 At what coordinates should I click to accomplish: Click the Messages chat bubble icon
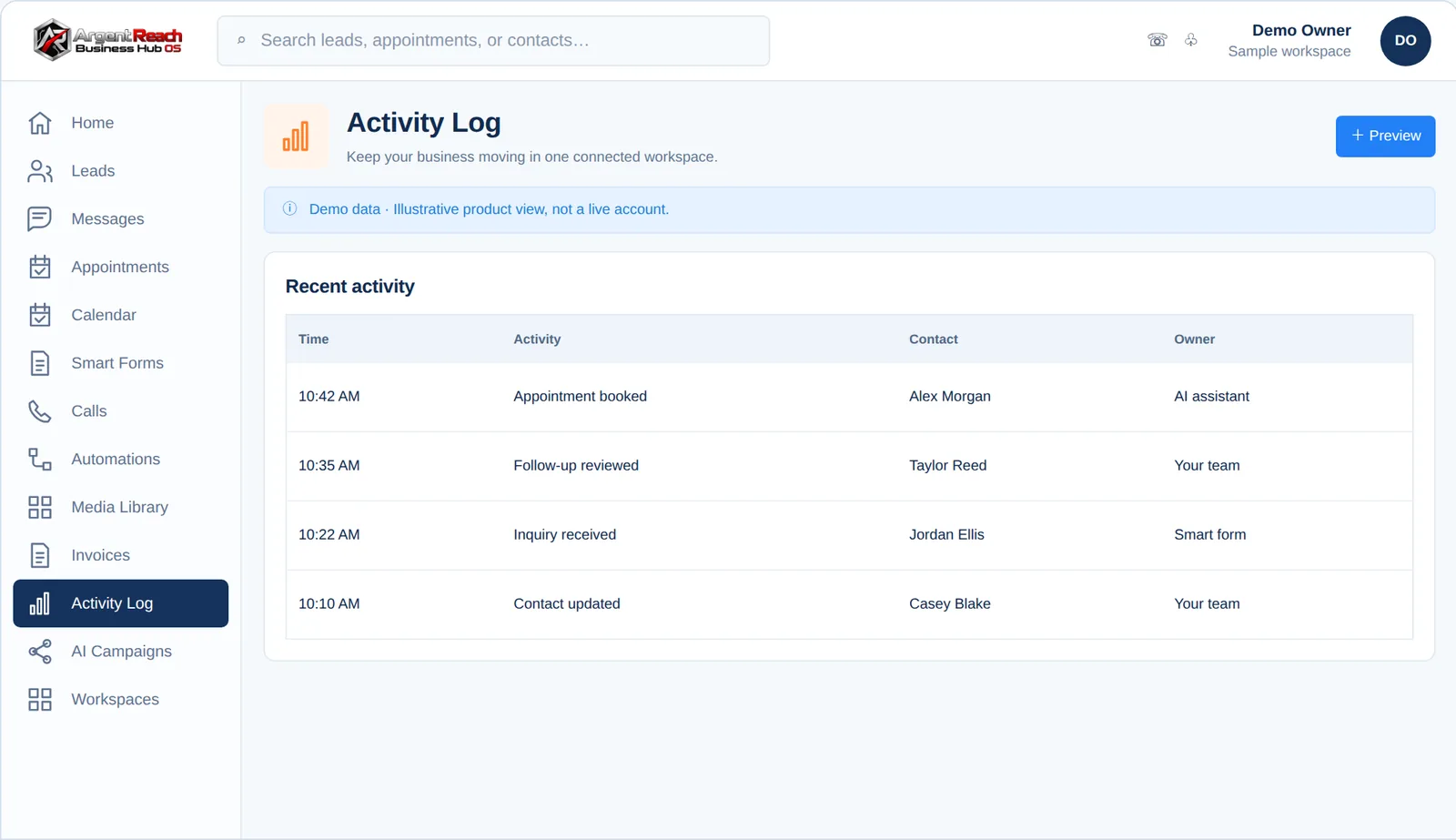point(40,219)
